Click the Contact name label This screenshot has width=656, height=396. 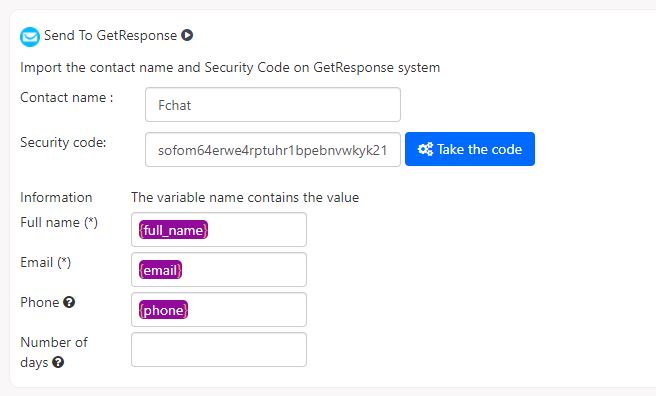(x=67, y=97)
